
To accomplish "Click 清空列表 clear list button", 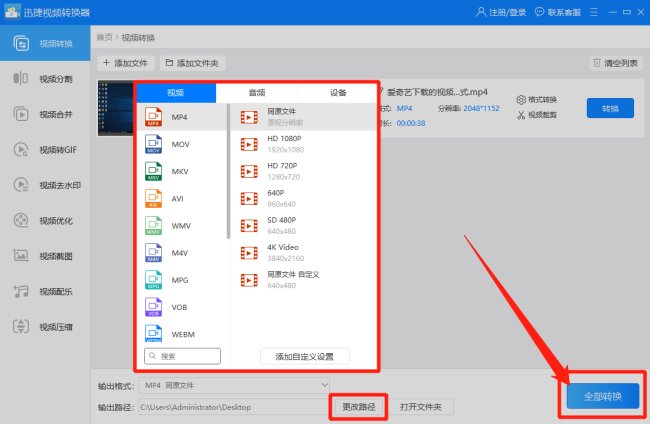I will coord(616,63).
